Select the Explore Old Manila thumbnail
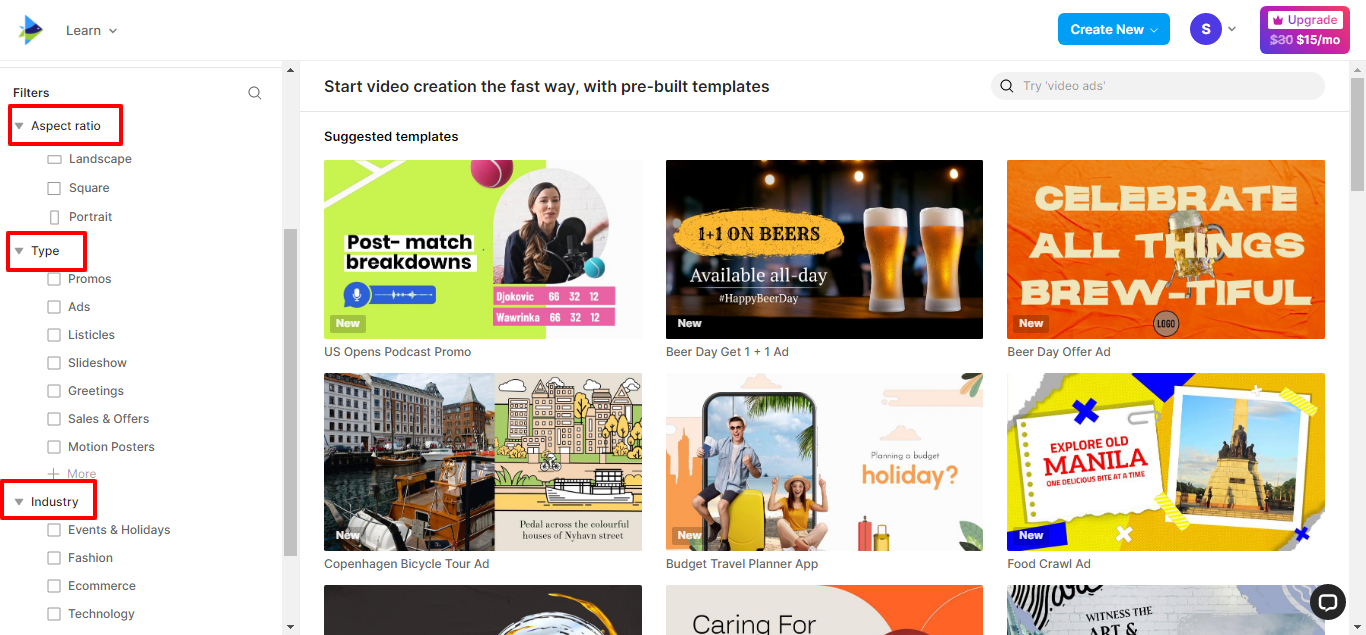This screenshot has width=1366, height=635. coord(1166,462)
